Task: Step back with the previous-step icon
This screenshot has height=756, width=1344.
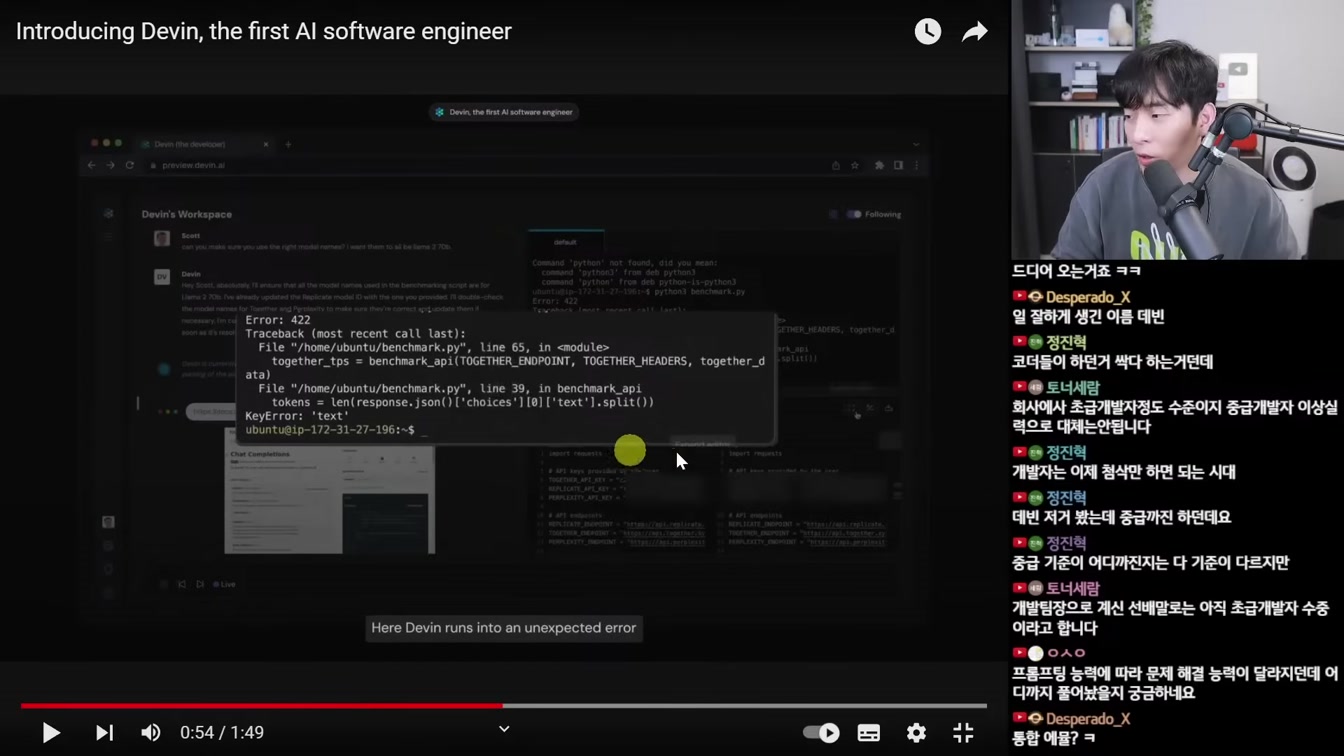Action: coord(181,584)
